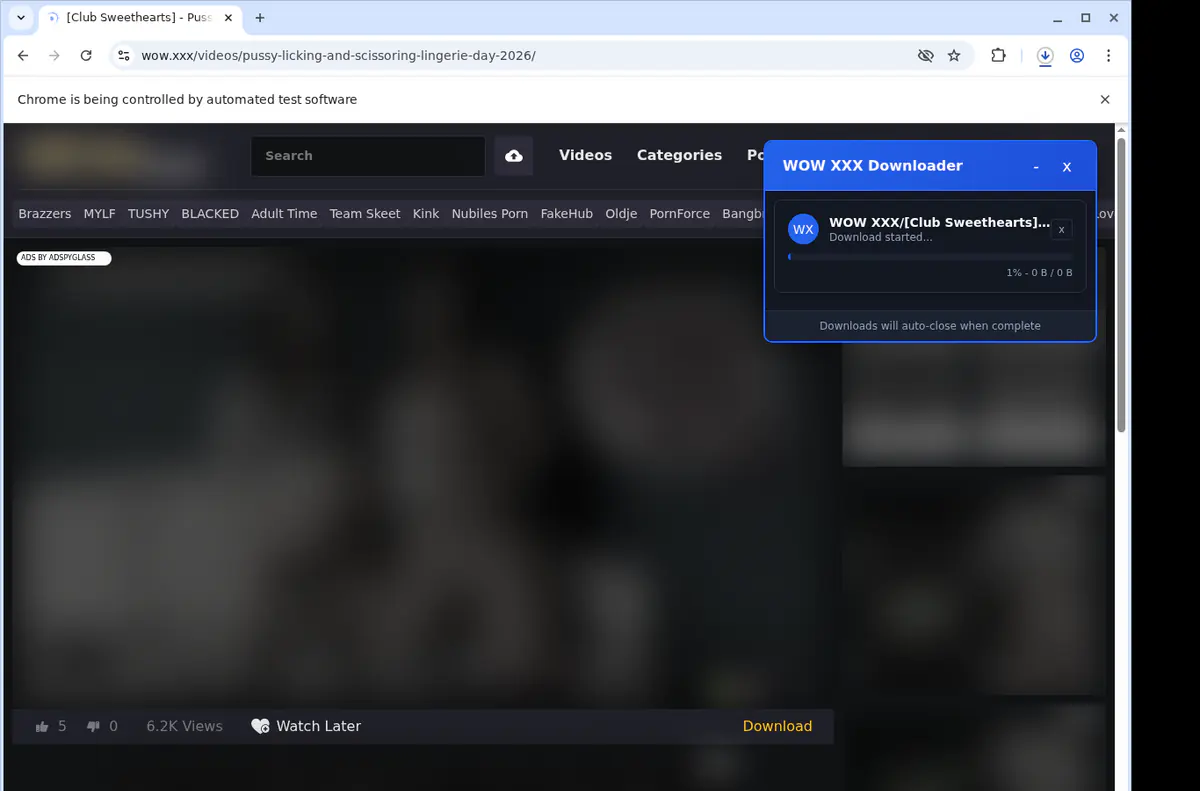Open the tab search chevron

pyautogui.click(x=21, y=18)
